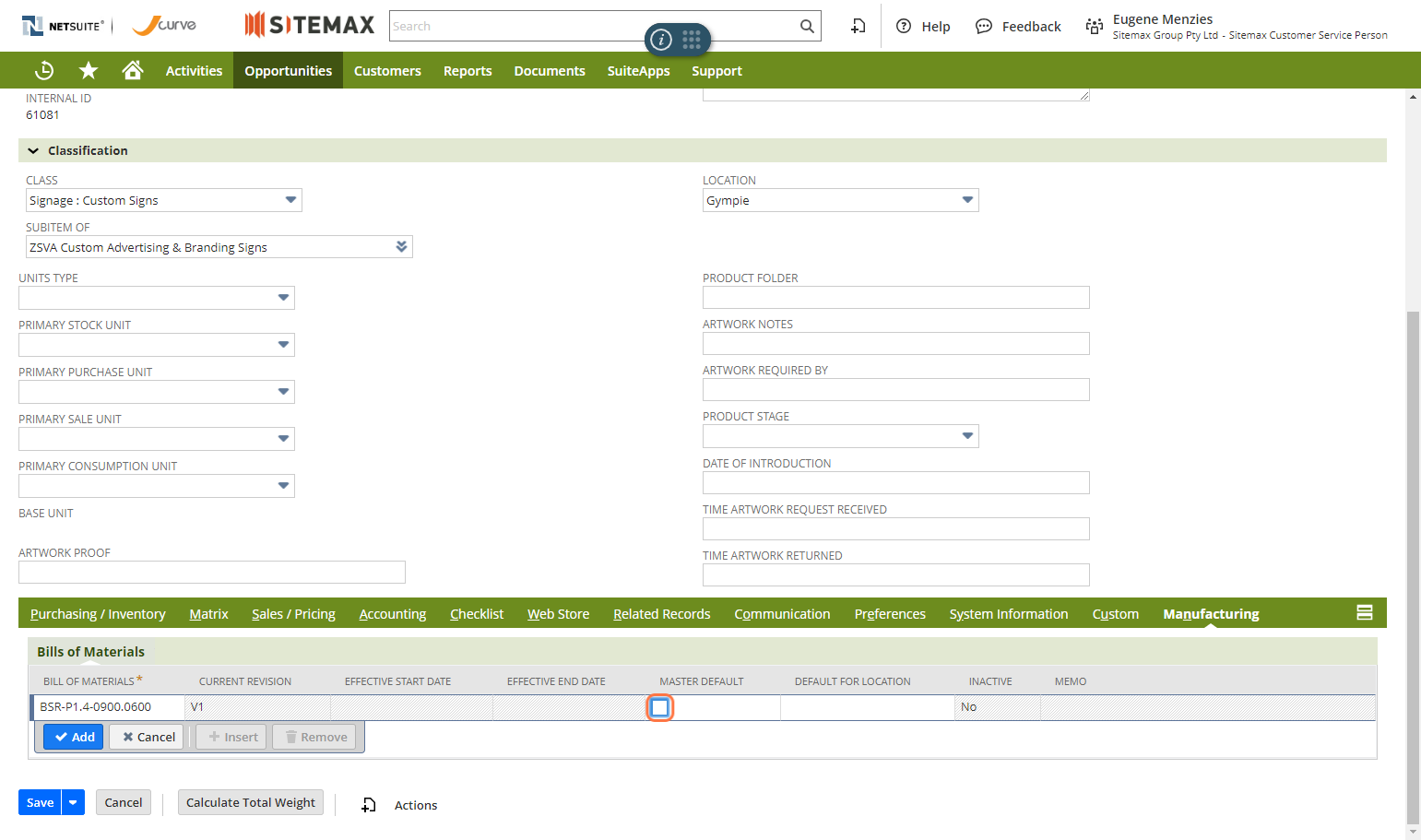
Task: Click the blue Save button
Action: 40,802
